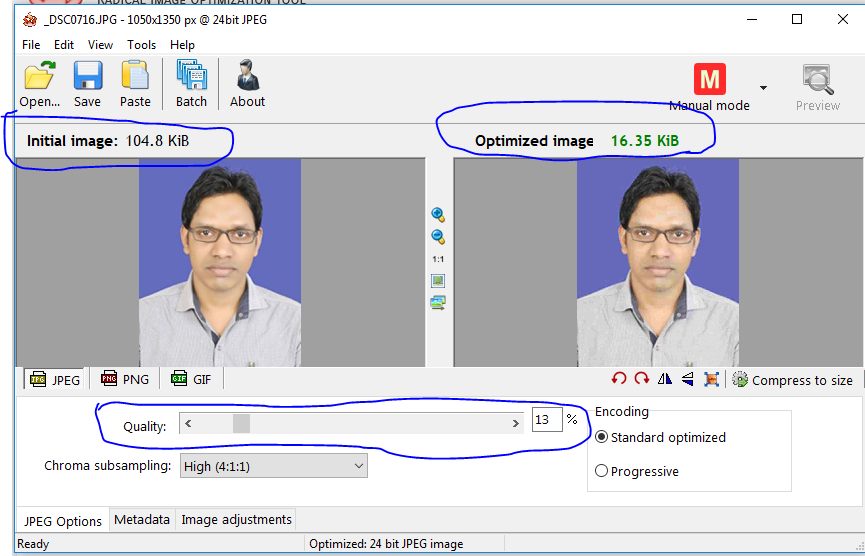Select Standard optimized encoding

(x=661, y=437)
